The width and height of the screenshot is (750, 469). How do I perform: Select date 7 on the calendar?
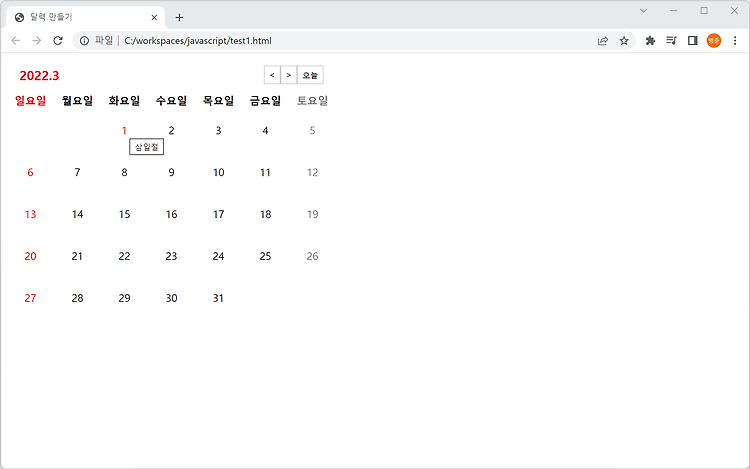[x=77, y=173]
